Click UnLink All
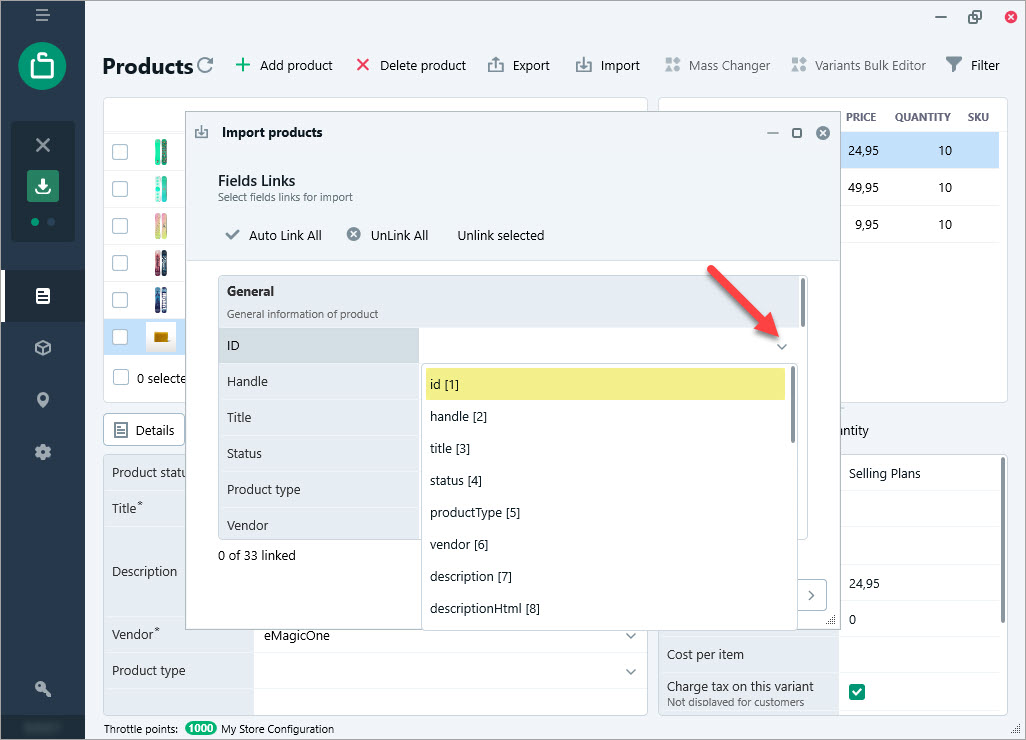 point(387,235)
